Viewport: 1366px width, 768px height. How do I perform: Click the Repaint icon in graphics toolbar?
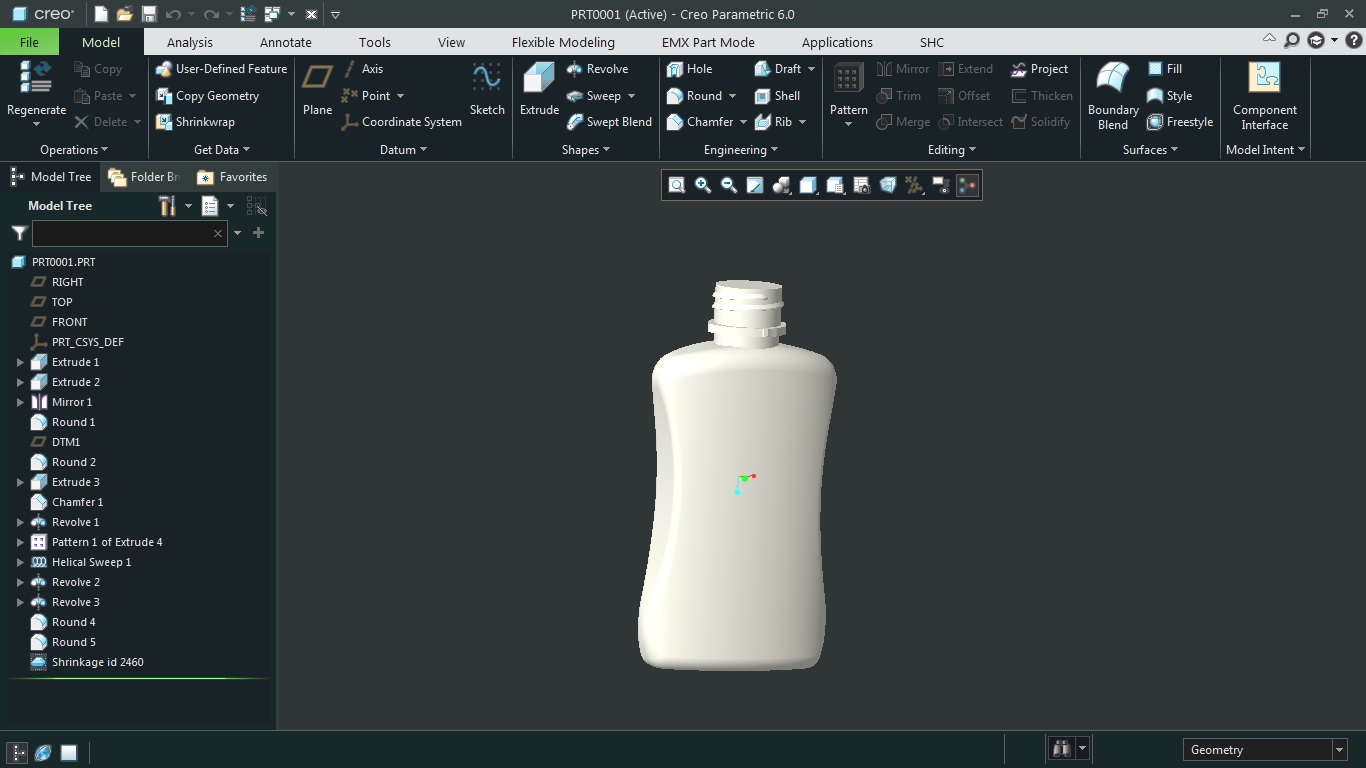point(755,185)
